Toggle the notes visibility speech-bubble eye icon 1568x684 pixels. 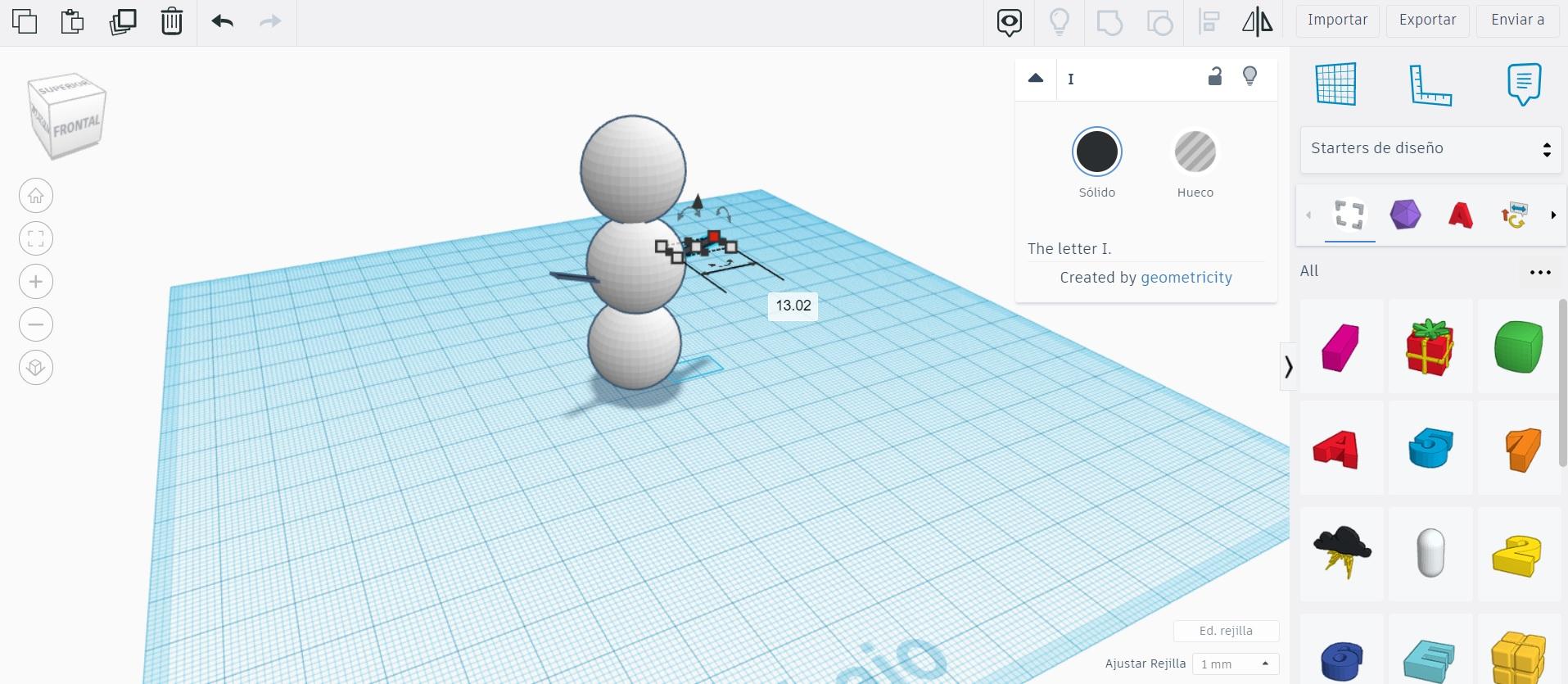click(1010, 22)
